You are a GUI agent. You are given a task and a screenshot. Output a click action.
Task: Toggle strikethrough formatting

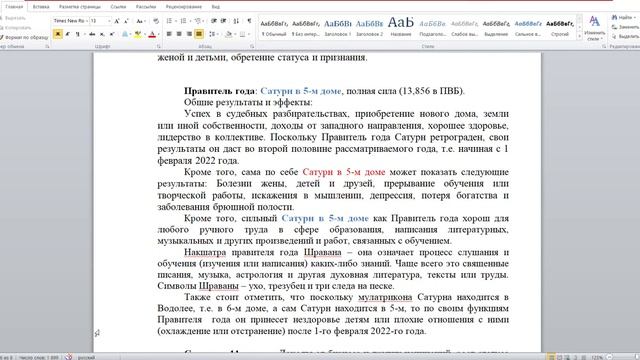(x=92, y=34)
